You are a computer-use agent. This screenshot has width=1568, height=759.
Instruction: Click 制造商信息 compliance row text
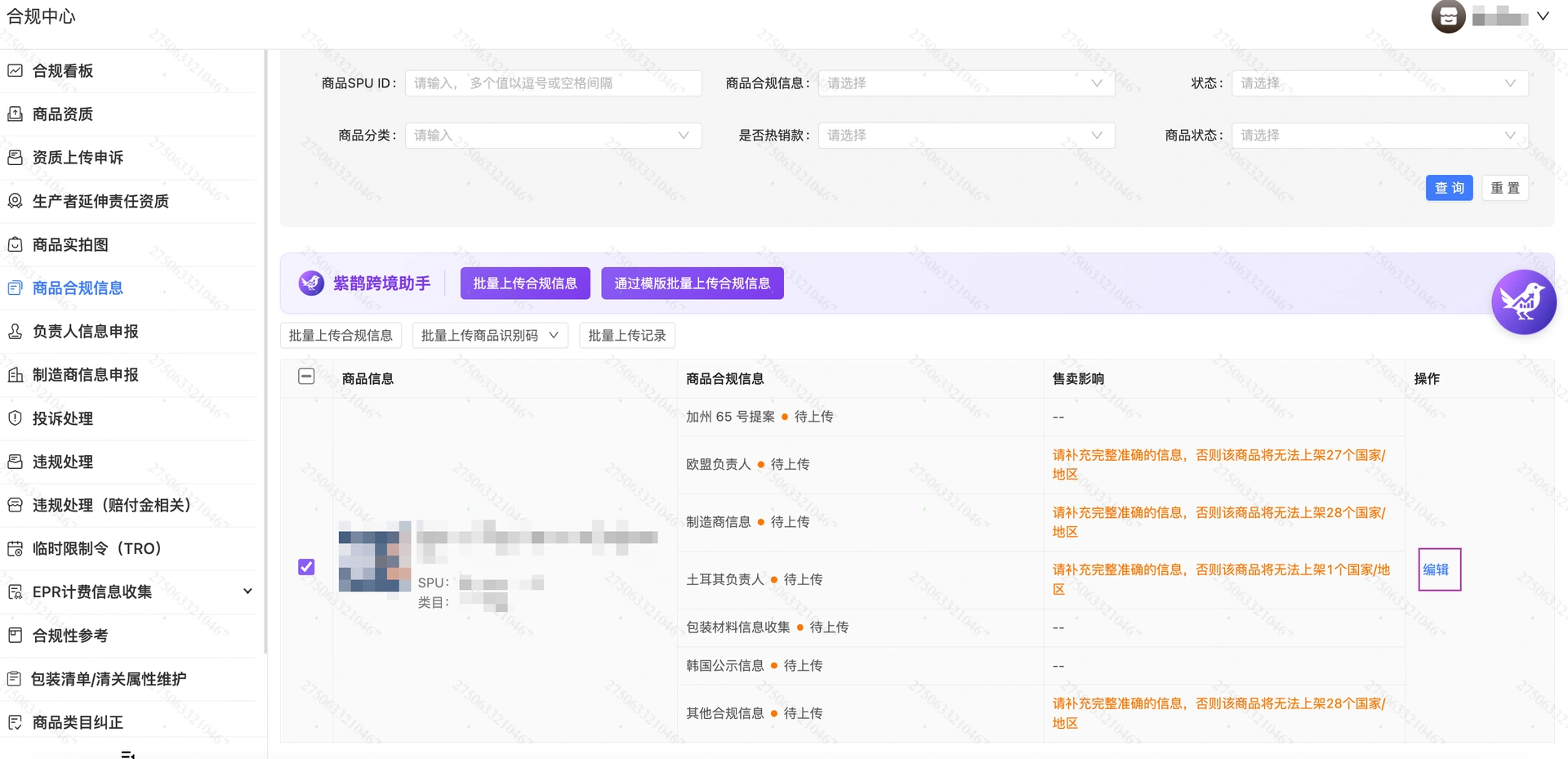(718, 521)
